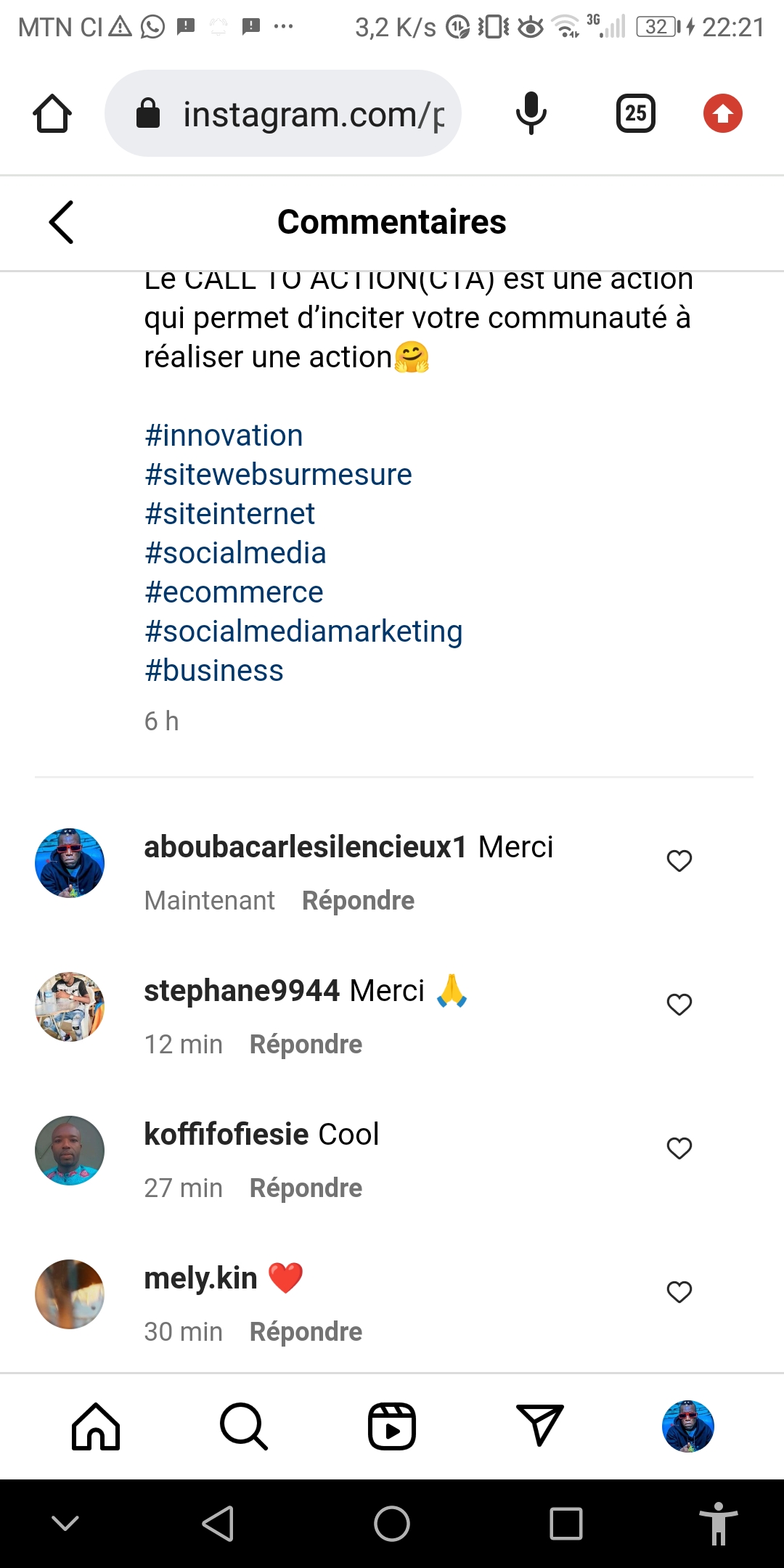Viewport: 784px width, 1568px height.
Task: Go to Instagram home feed
Action: 96,1426
